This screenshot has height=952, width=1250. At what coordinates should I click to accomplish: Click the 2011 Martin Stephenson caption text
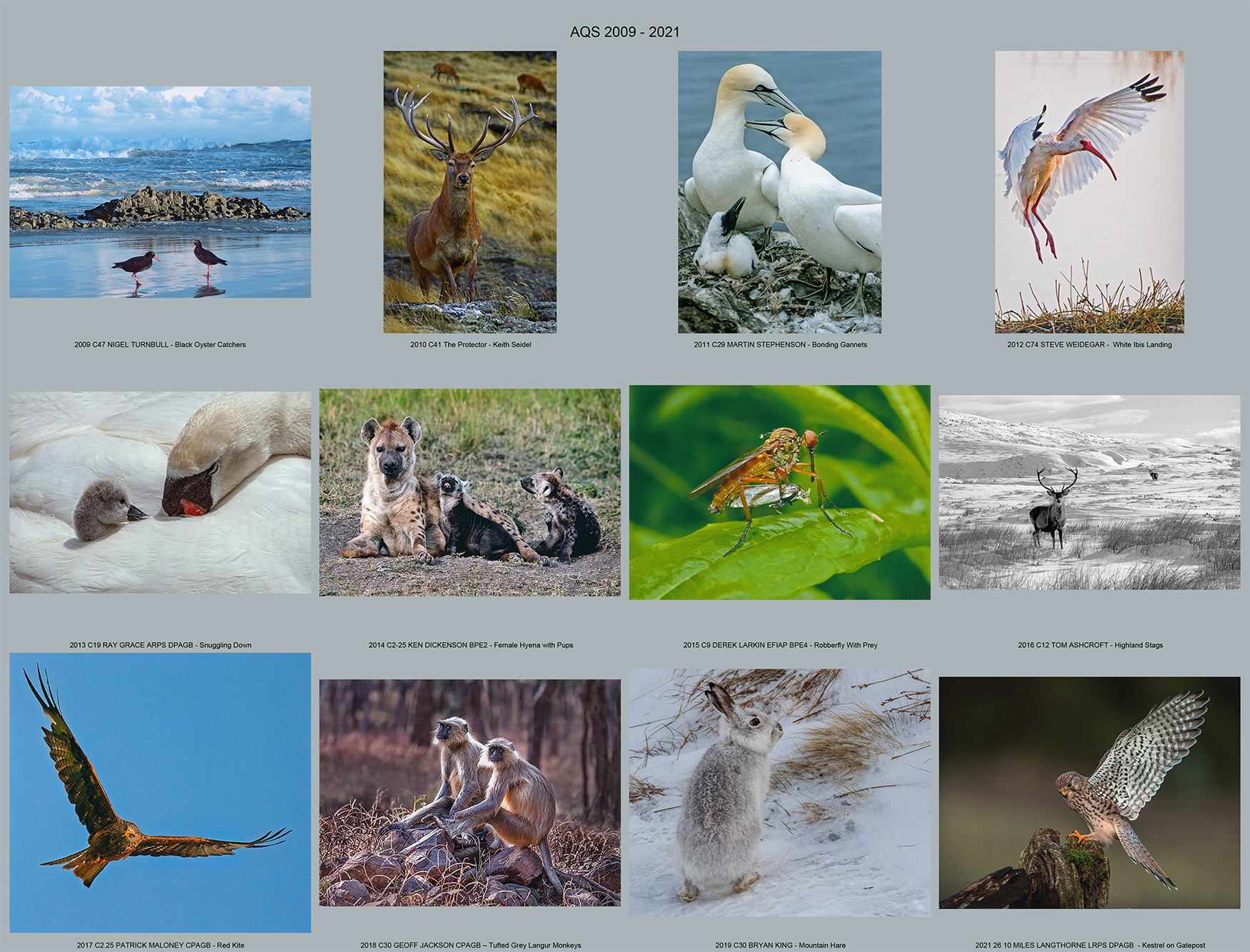780,345
